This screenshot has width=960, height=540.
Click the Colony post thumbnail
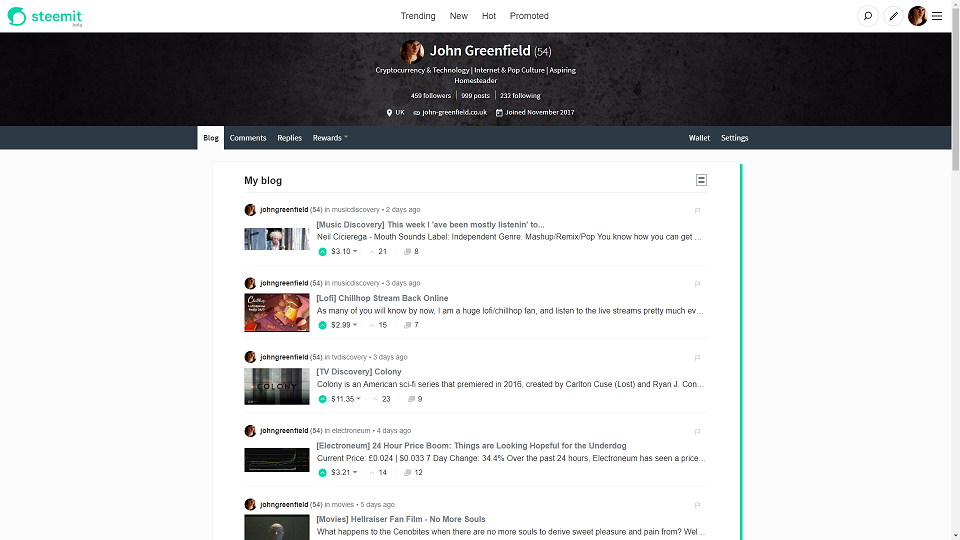click(277, 386)
